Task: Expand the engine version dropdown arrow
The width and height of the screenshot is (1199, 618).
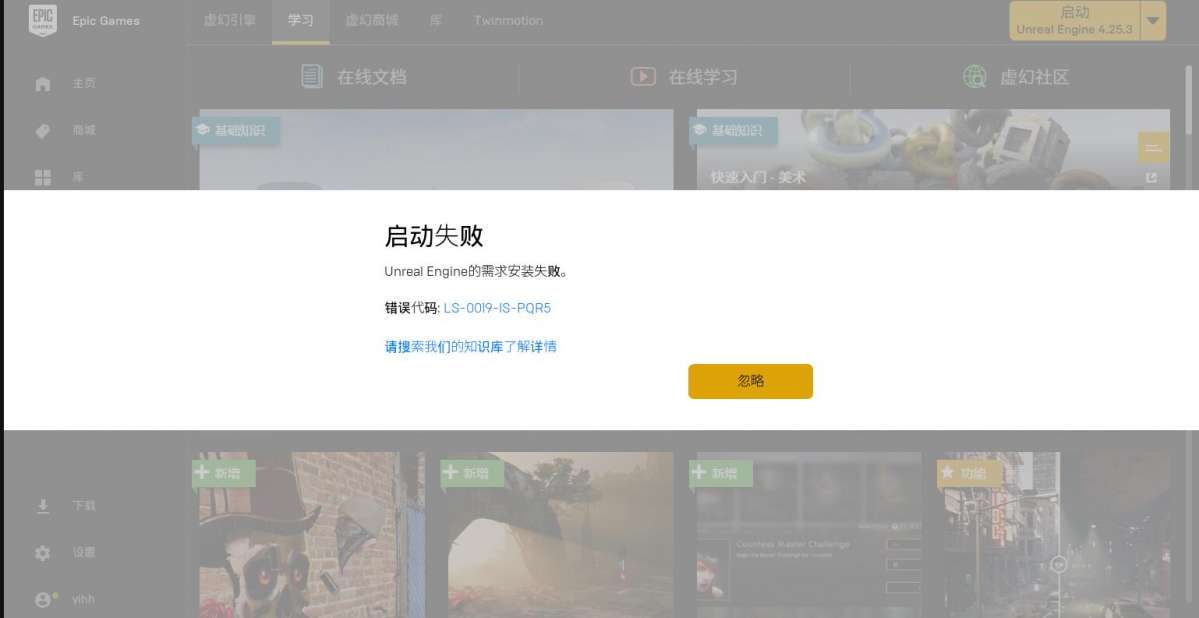Action: [x=1152, y=21]
